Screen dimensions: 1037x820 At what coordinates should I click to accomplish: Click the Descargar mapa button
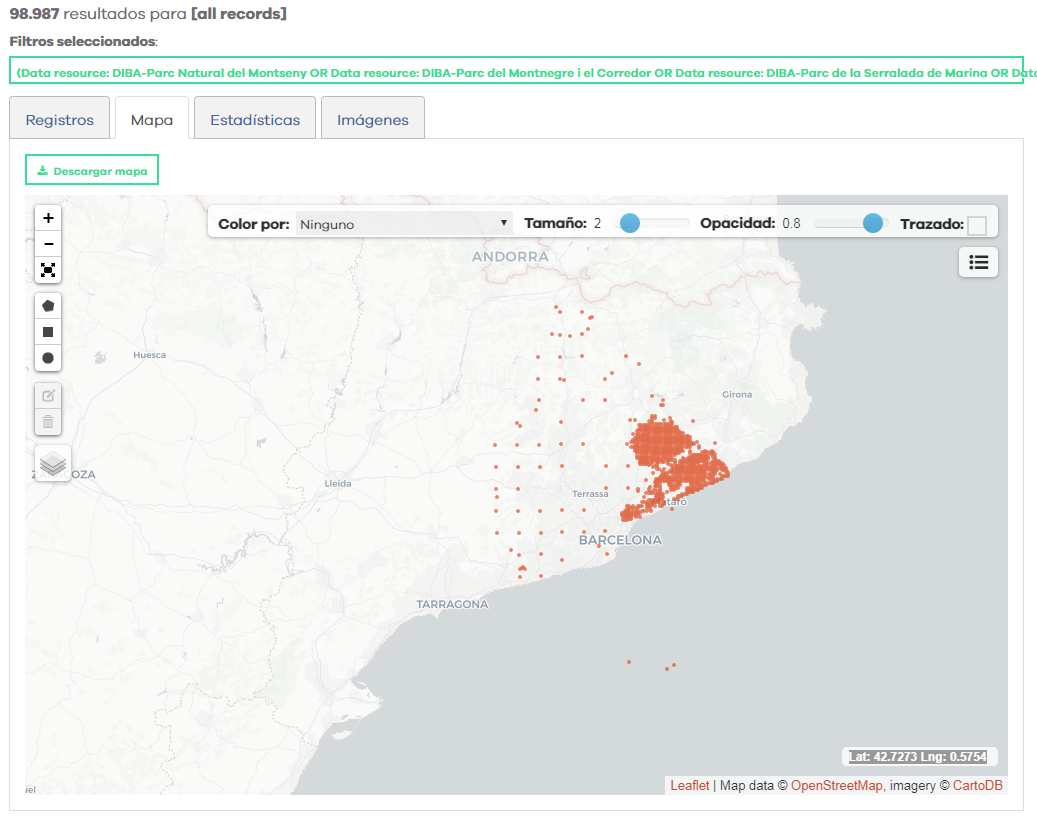92,171
